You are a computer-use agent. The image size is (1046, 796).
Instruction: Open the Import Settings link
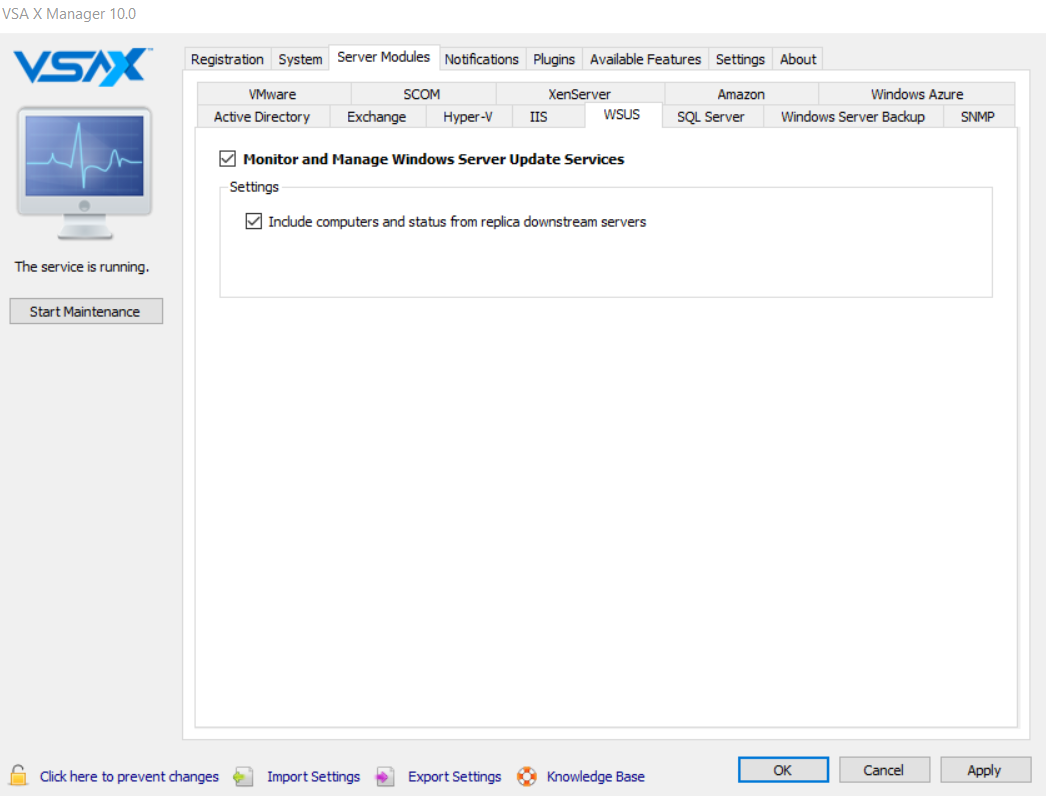(x=314, y=777)
